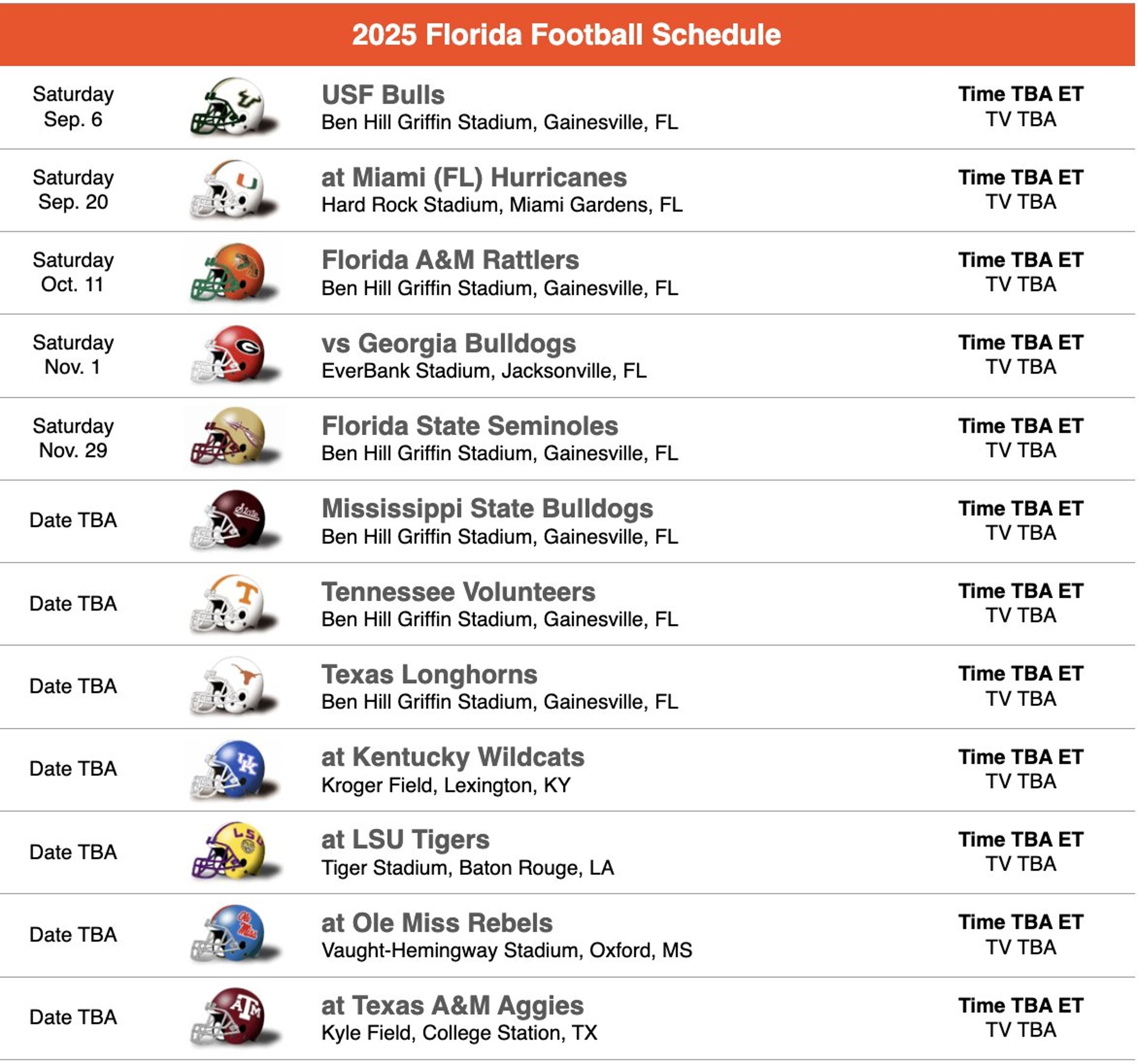Open the at Miami (FL) Hurricanes link

(474, 177)
